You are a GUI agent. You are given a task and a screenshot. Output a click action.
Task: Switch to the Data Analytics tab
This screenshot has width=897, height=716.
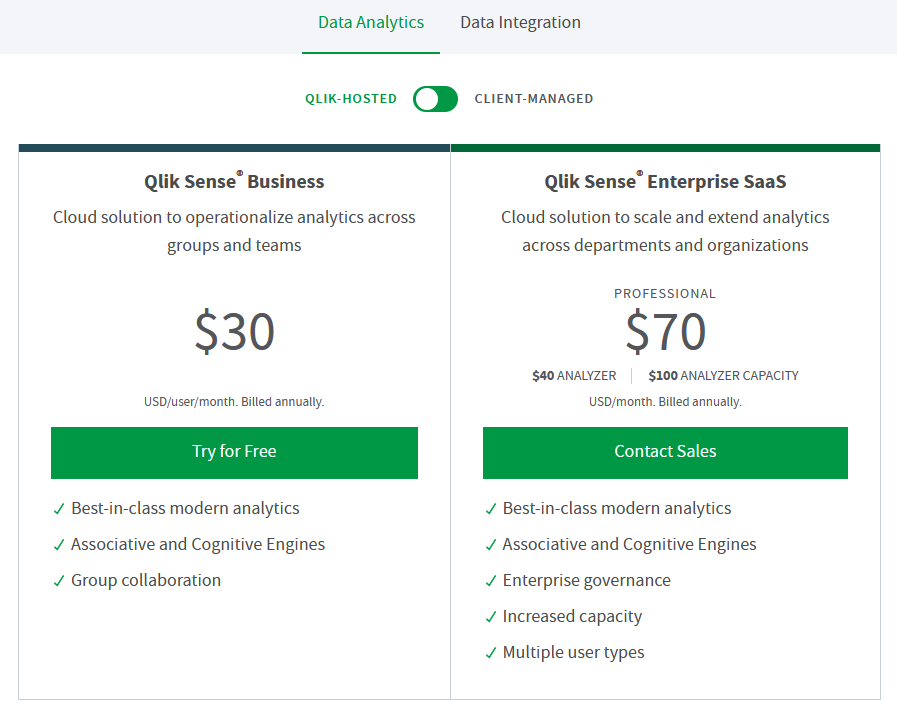coord(371,23)
